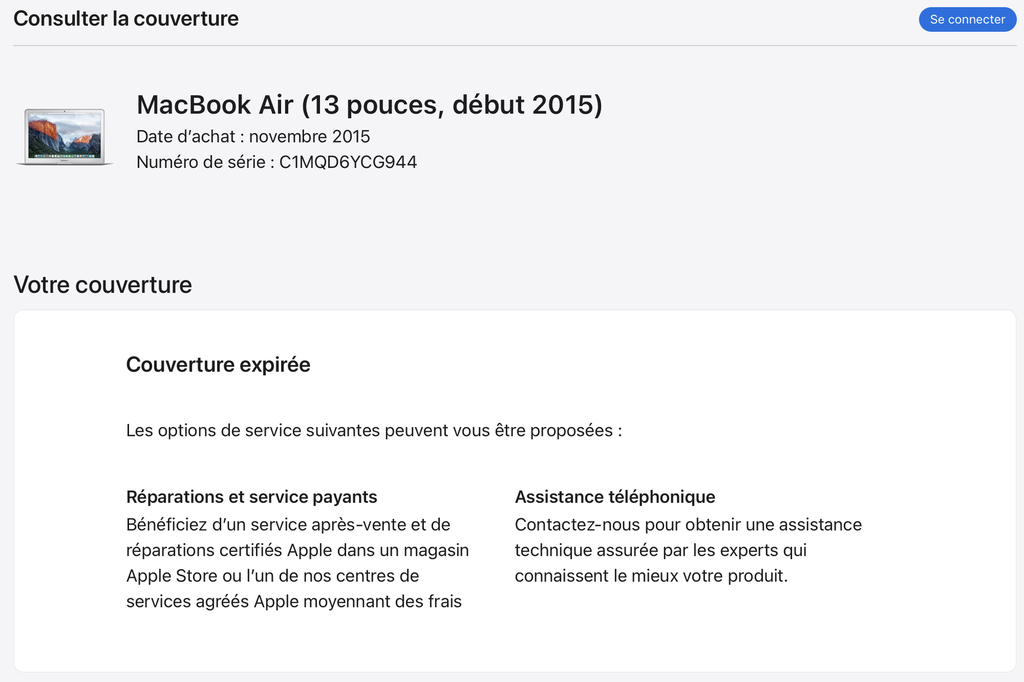
Task: Click the Contactez-nous assistance technique paragraph
Action: point(688,550)
